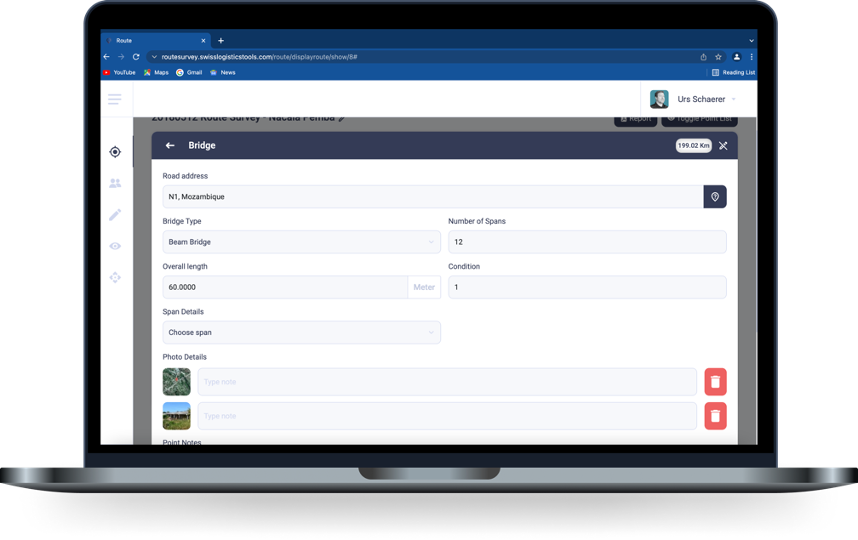
Task: Click the Toggle Point List button
Action: point(698,119)
